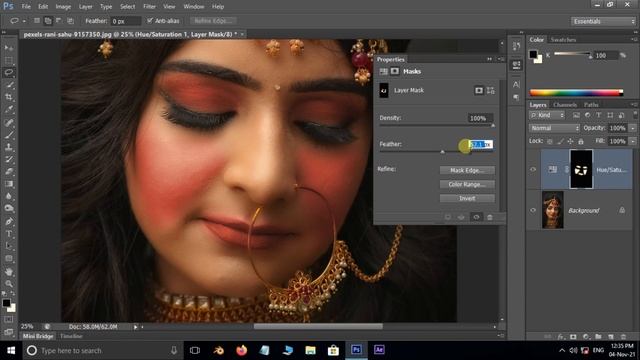This screenshot has width=640, height=360.
Task: Select the Rectangular Marquee tool
Action: tap(9, 60)
